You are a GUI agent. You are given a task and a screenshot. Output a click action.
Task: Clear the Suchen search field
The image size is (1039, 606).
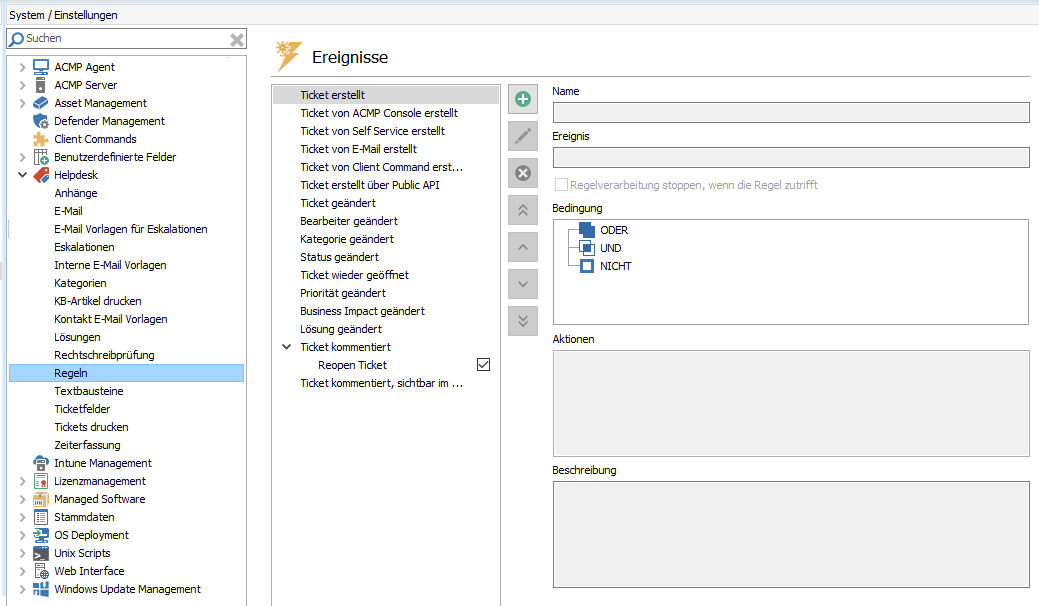tap(237, 38)
